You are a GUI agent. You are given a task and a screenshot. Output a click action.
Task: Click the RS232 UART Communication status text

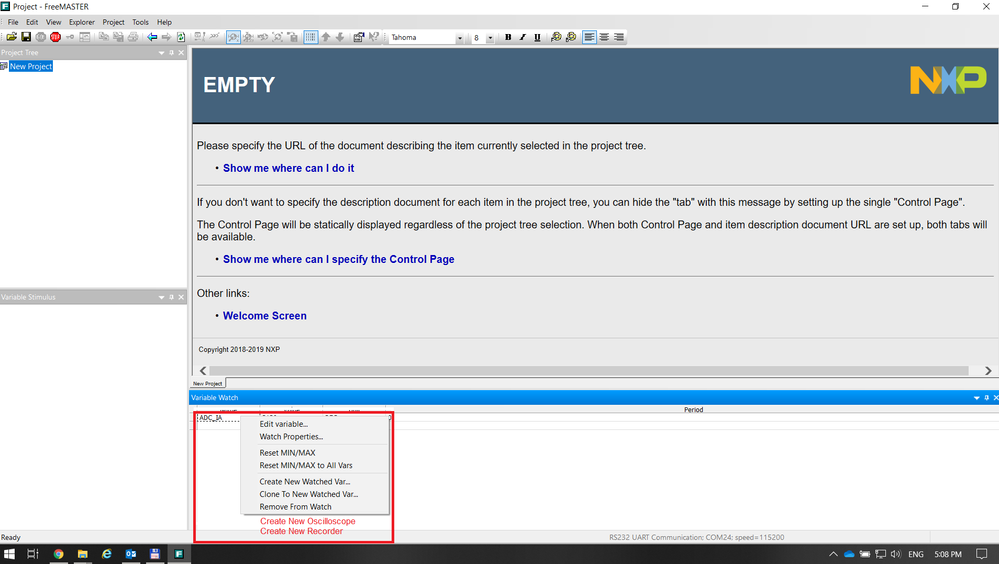tap(696, 537)
